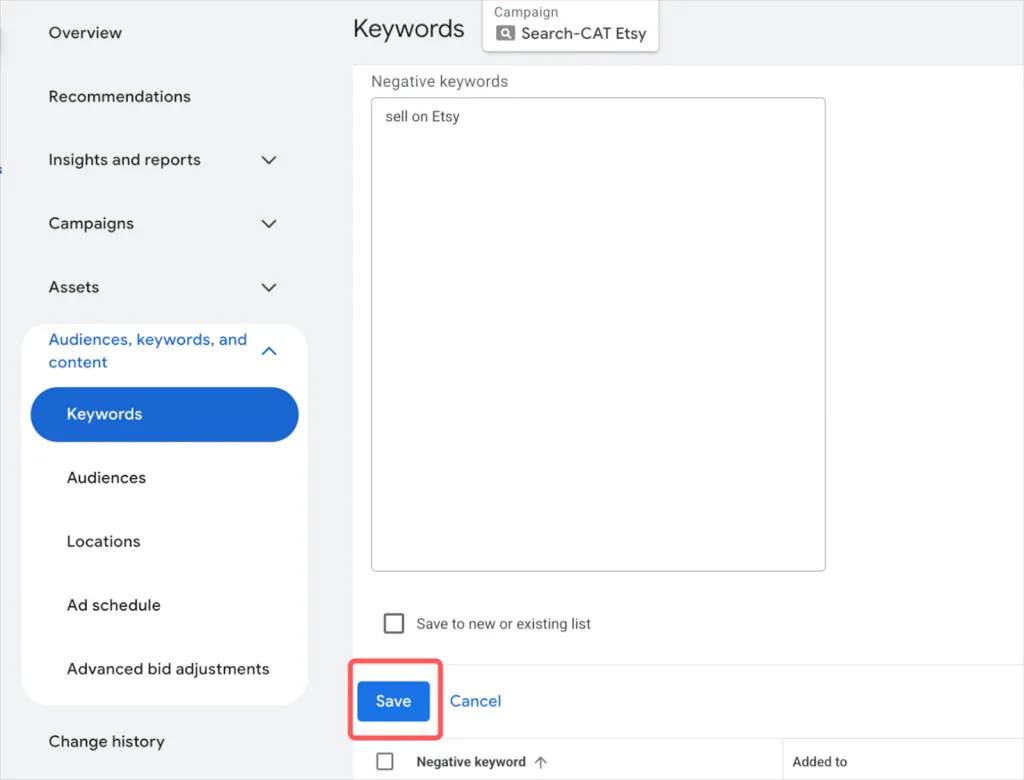Save the negative keywords

393,701
